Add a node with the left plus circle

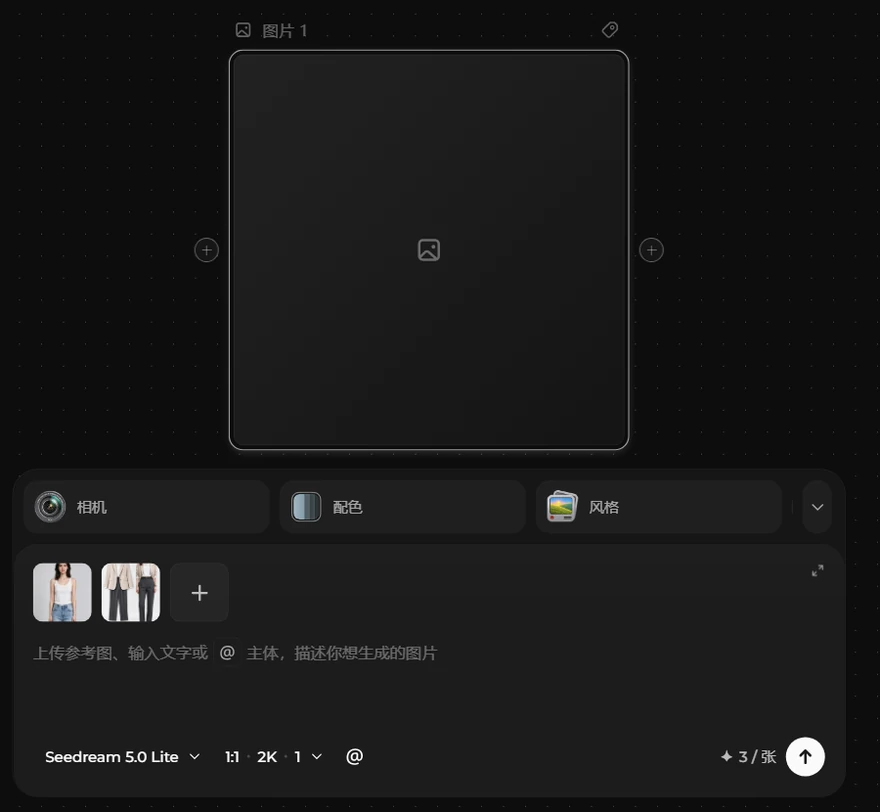pyautogui.click(x=207, y=250)
